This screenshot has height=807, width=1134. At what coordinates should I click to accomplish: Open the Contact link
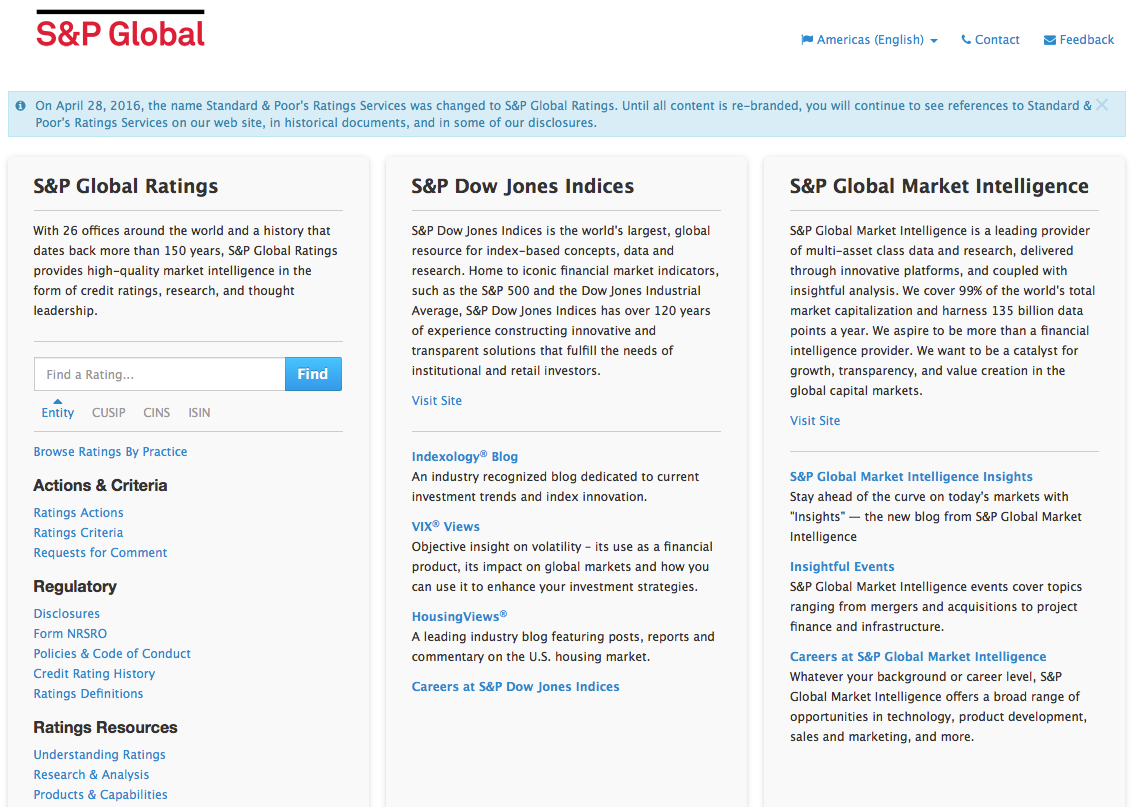tap(997, 40)
